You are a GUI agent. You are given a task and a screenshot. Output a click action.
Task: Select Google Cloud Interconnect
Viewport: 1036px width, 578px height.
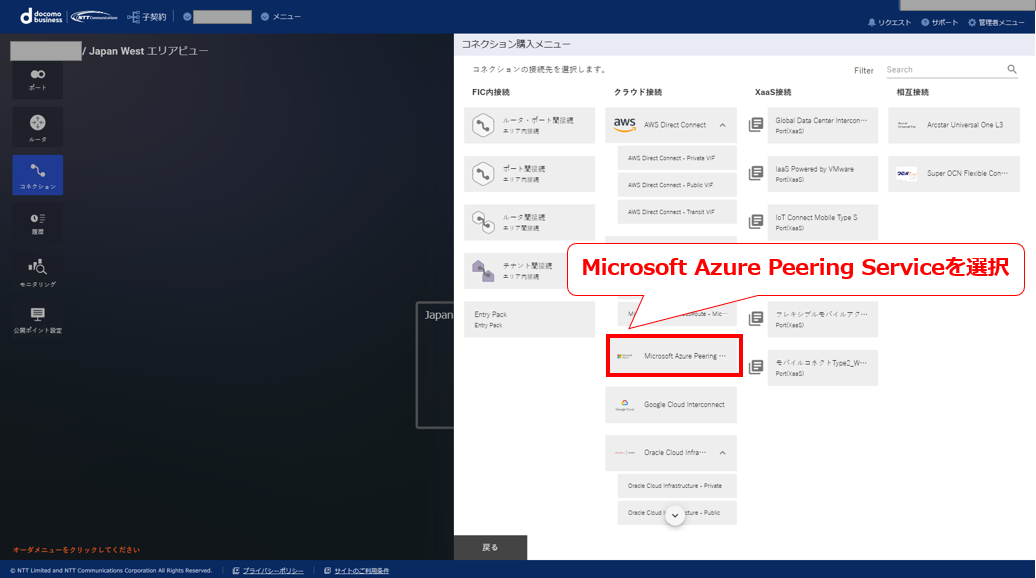(x=671, y=405)
